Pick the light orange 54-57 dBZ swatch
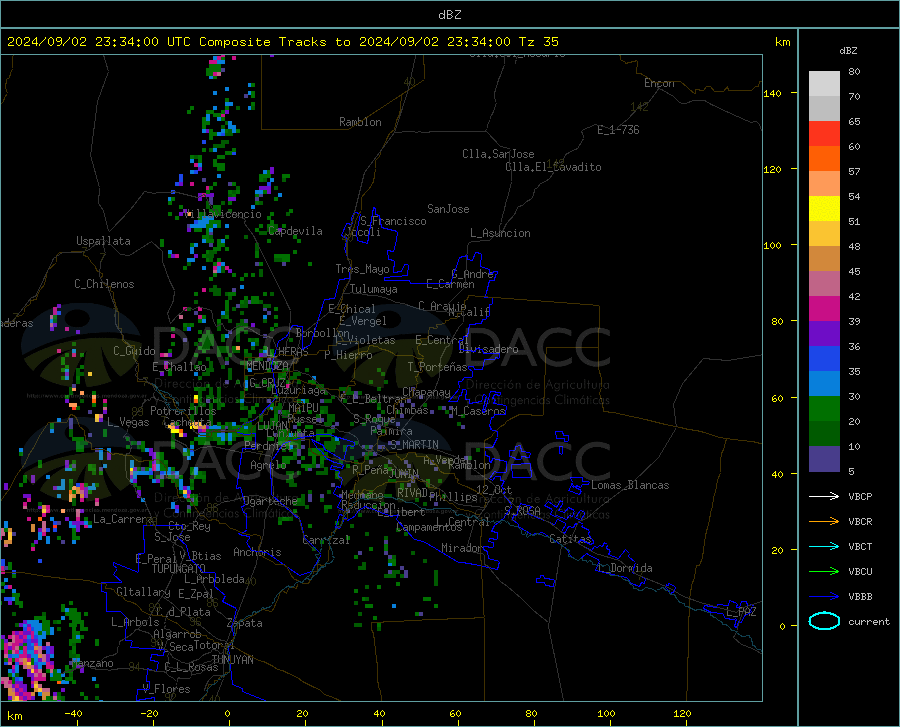 tap(824, 184)
